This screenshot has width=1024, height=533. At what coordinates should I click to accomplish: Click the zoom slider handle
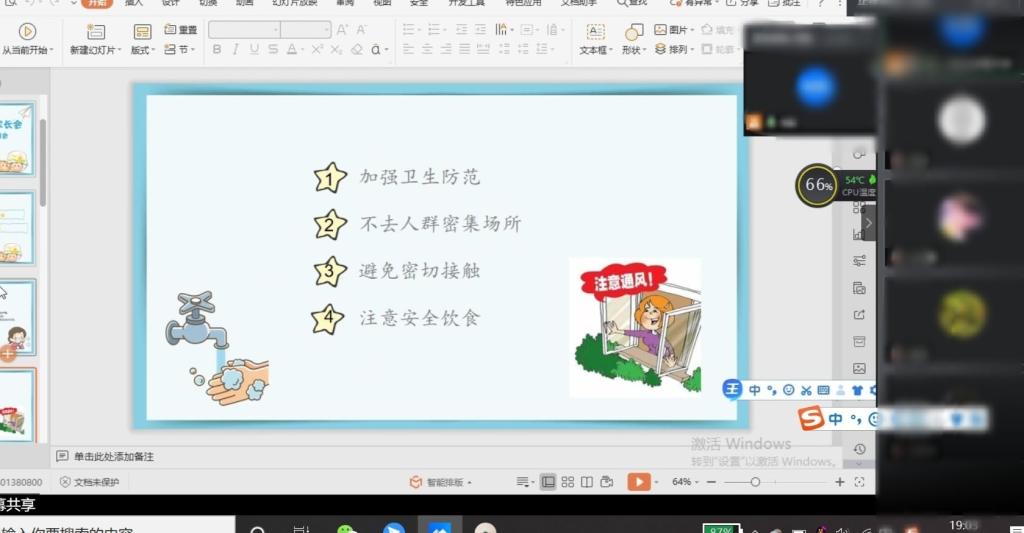tap(755, 482)
